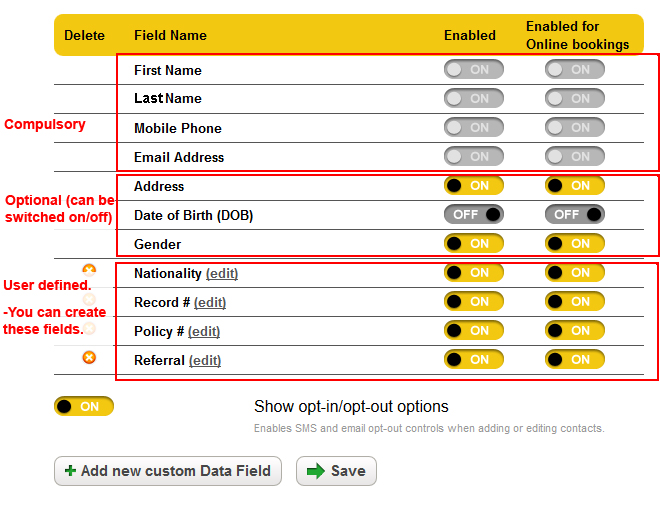Save the data field settings
The image size is (660, 506).
(x=336, y=471)
